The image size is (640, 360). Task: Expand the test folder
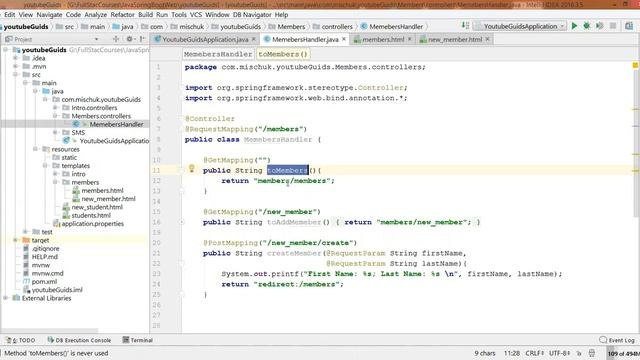[x=25, y=232]
